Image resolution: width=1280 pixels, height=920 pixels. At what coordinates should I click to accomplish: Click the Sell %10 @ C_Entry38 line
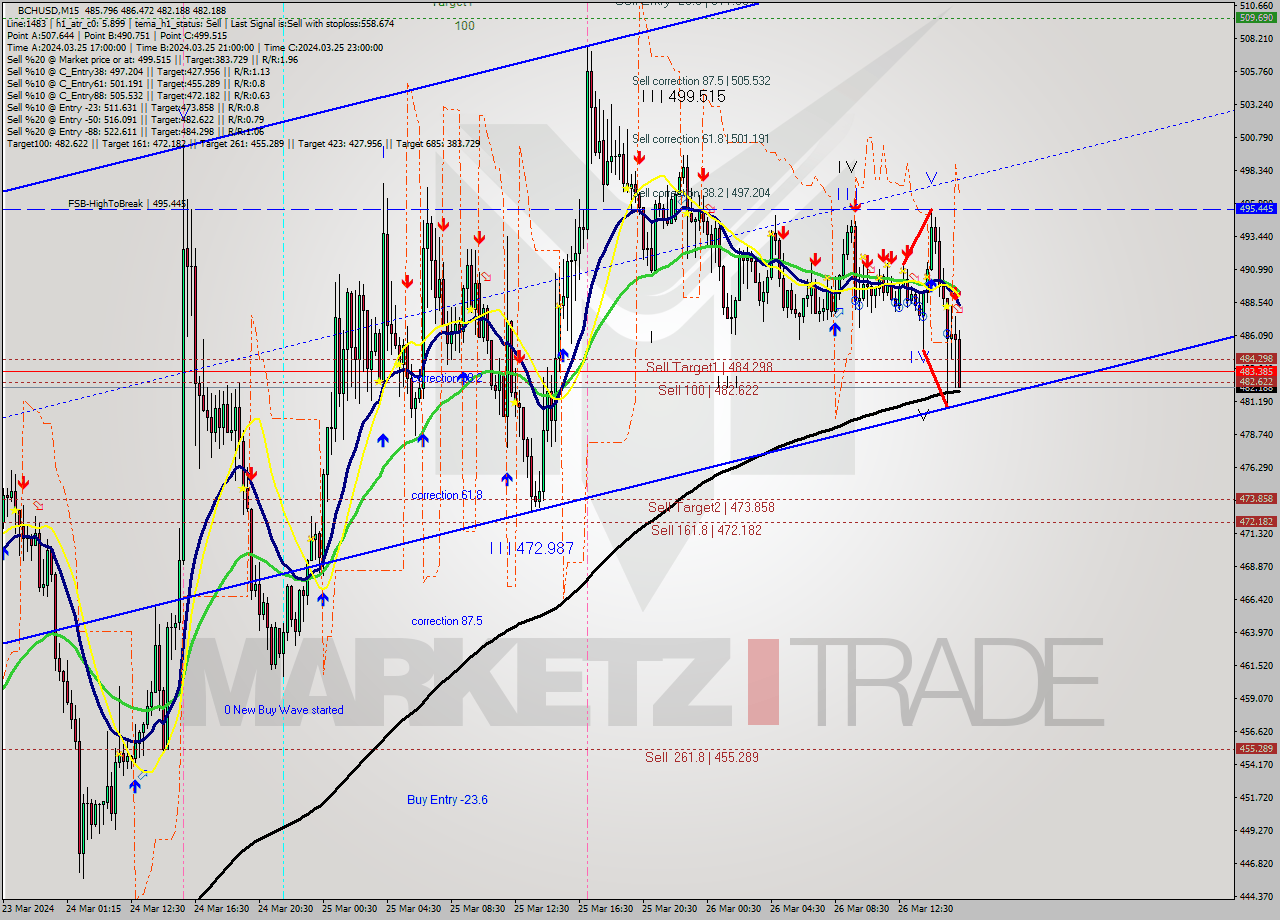(138, 71)
